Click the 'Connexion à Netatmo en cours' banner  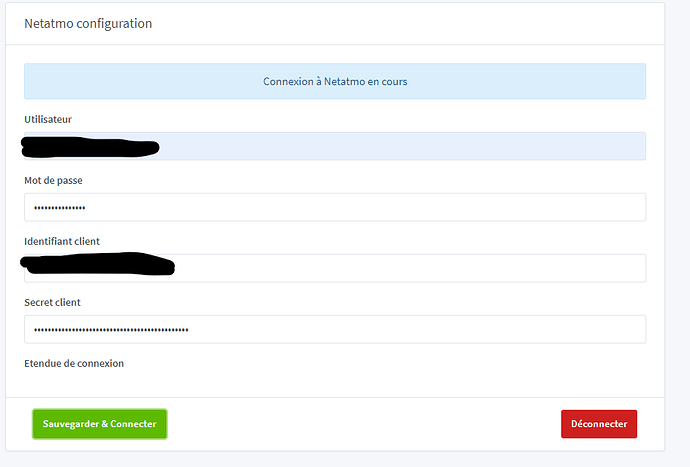point(335,82)
